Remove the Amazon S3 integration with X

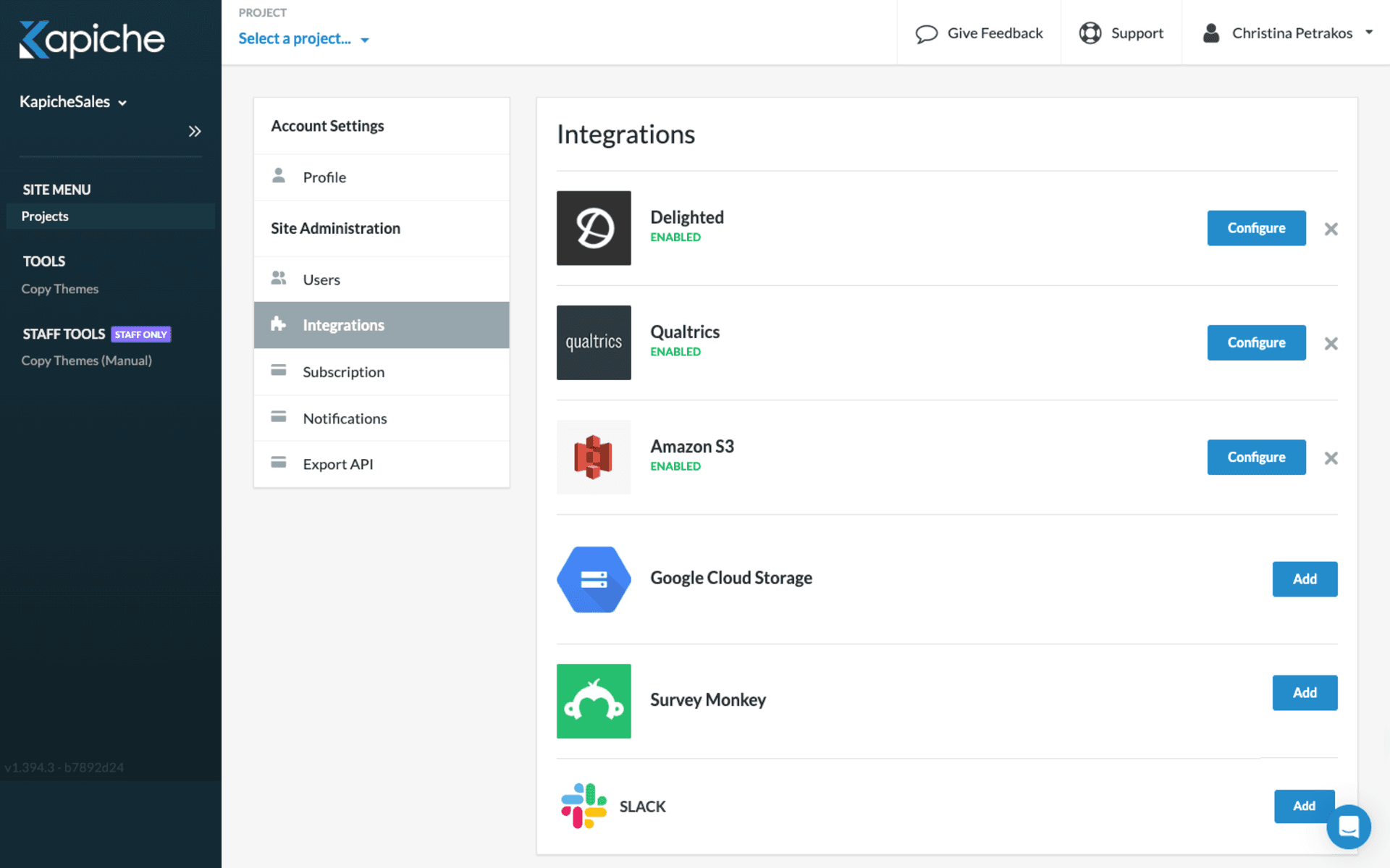point(1331,458)
